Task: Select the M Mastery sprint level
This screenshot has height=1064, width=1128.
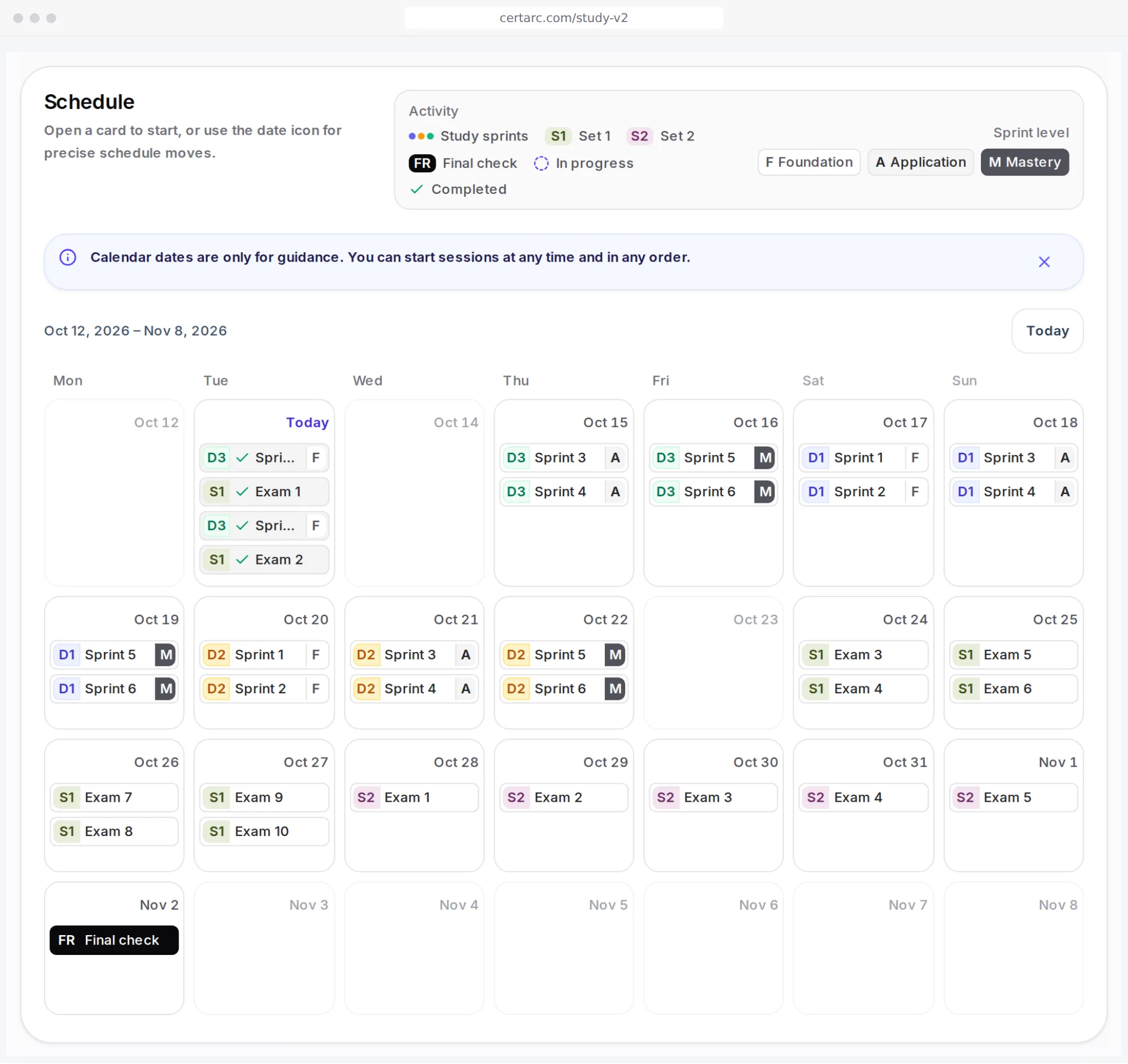Action: click(1025, 162)
